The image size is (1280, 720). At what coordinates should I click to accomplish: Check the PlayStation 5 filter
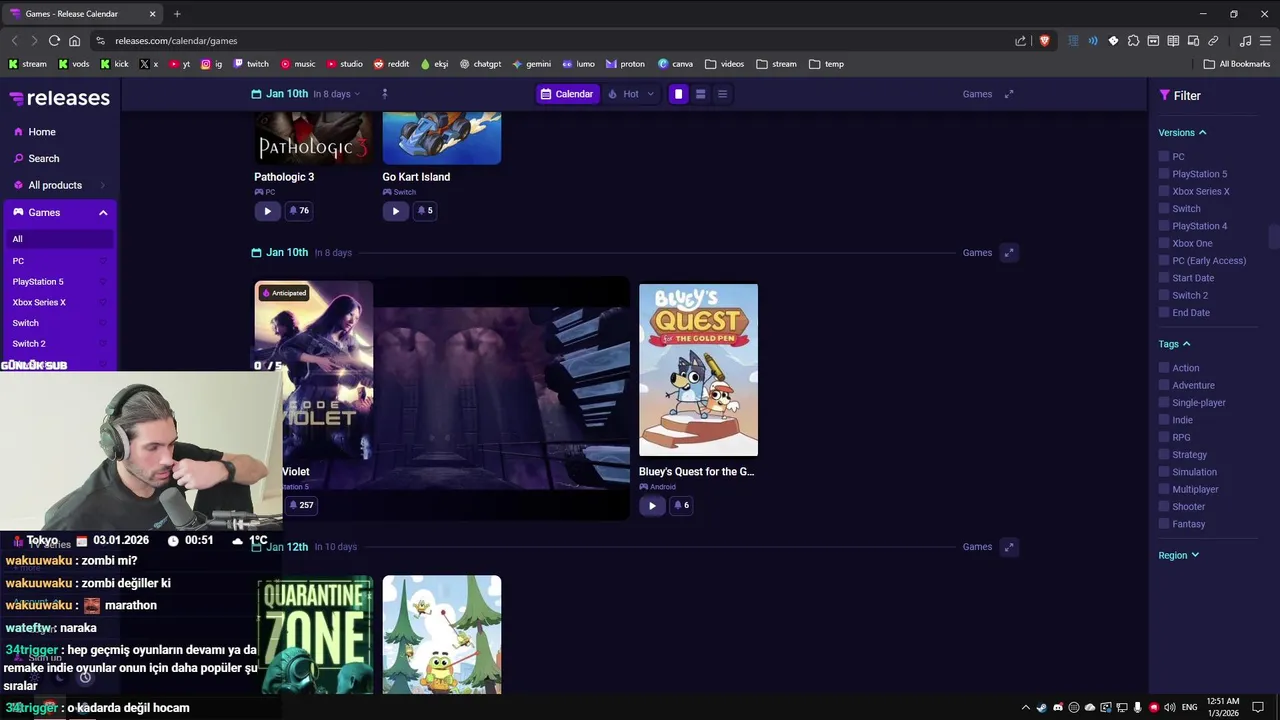point(1164,174)
